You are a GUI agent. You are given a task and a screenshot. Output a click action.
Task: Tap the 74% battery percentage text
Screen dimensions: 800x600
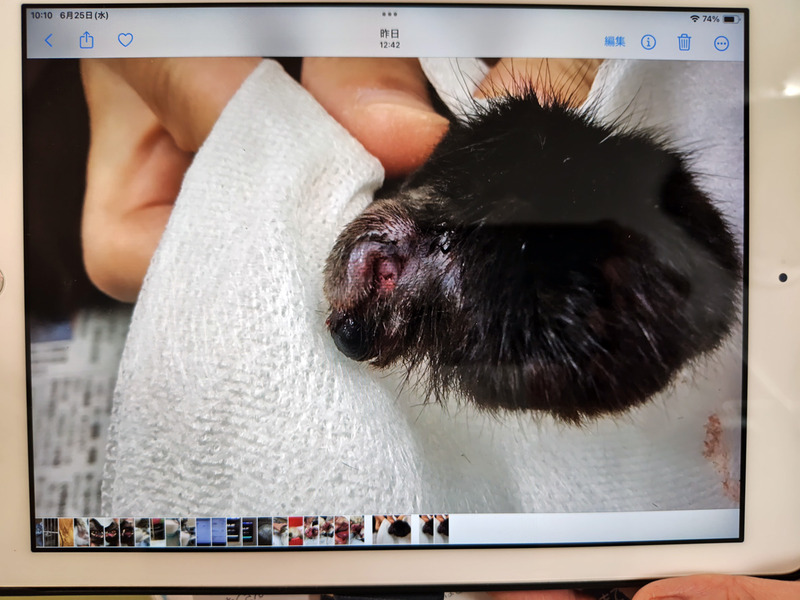(x=710, y=19)
